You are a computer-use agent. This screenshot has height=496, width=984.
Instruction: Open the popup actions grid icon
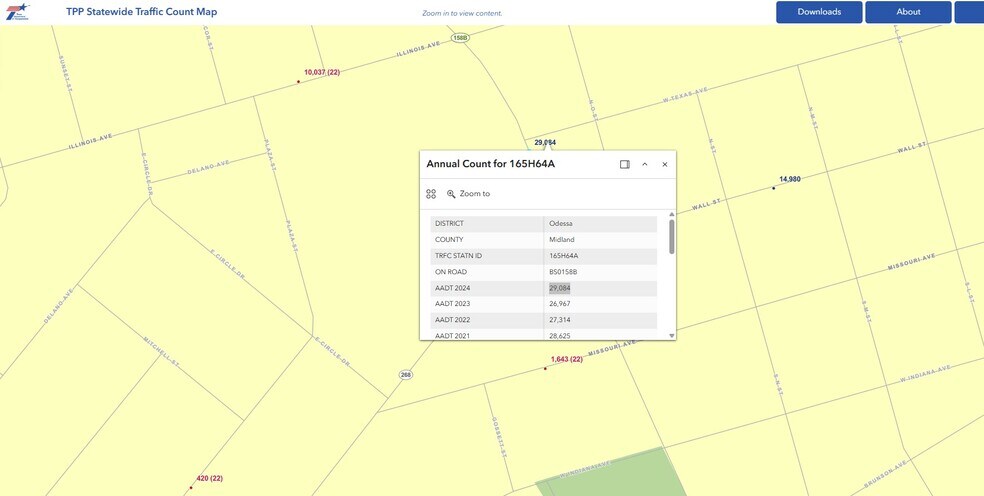(430, 194)
